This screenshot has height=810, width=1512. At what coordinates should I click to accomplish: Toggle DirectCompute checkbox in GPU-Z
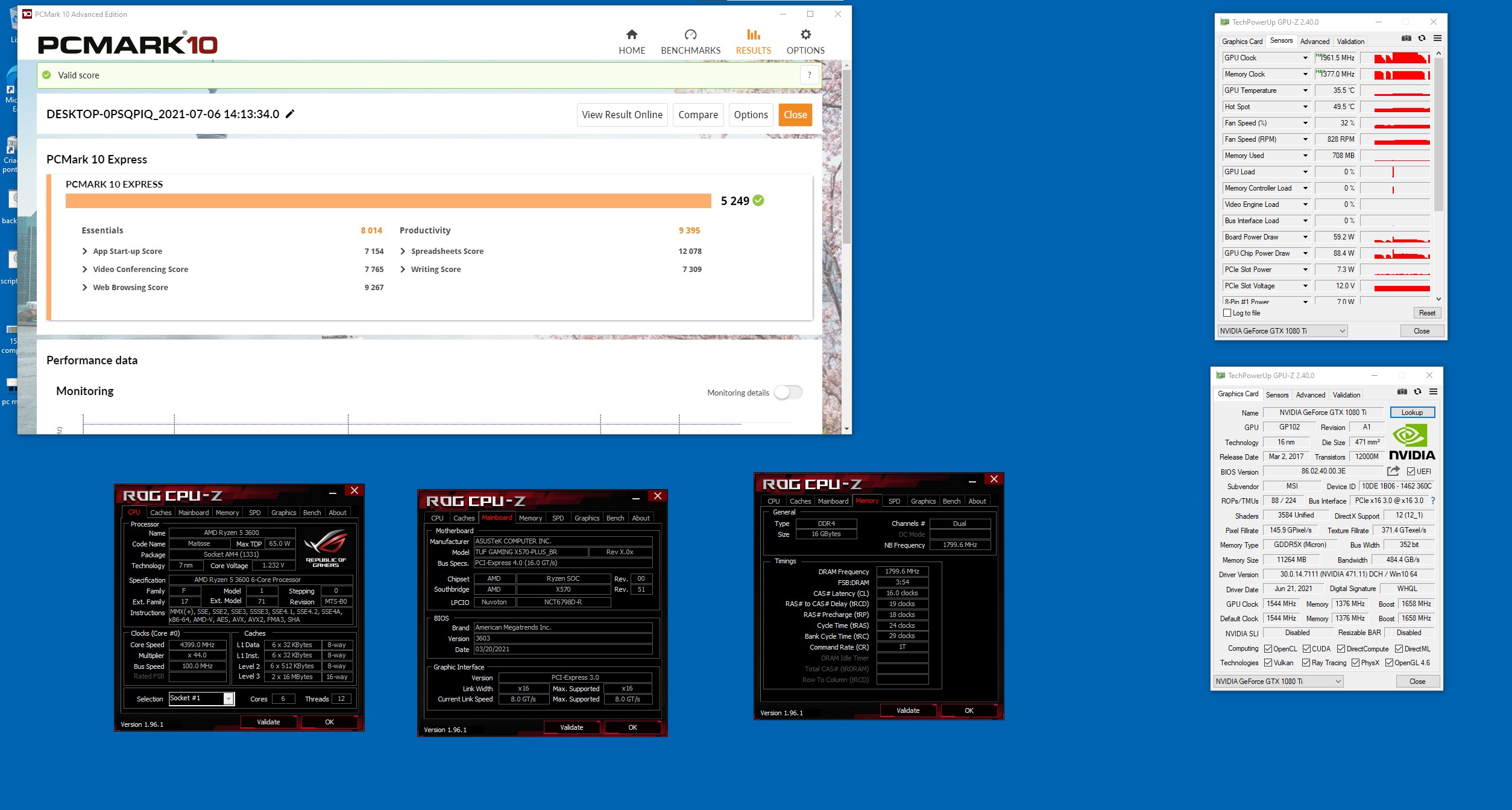[x=1341, y=649]
